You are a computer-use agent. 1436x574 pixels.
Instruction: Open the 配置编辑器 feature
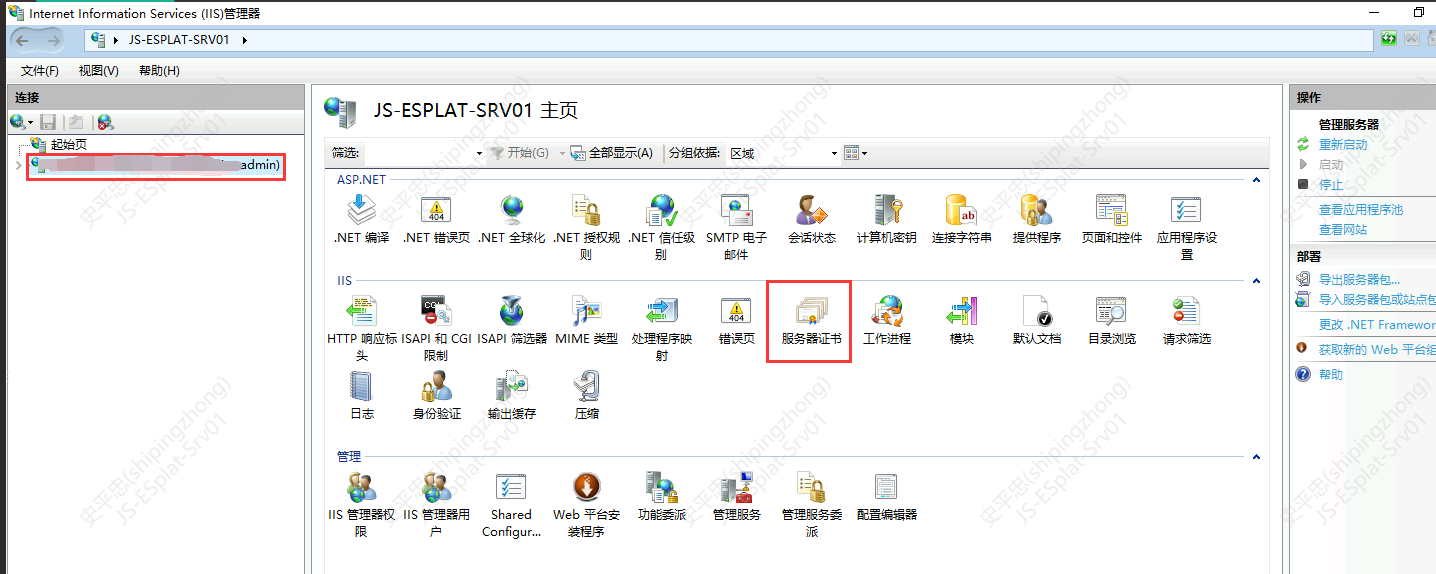tap(886, 496)
